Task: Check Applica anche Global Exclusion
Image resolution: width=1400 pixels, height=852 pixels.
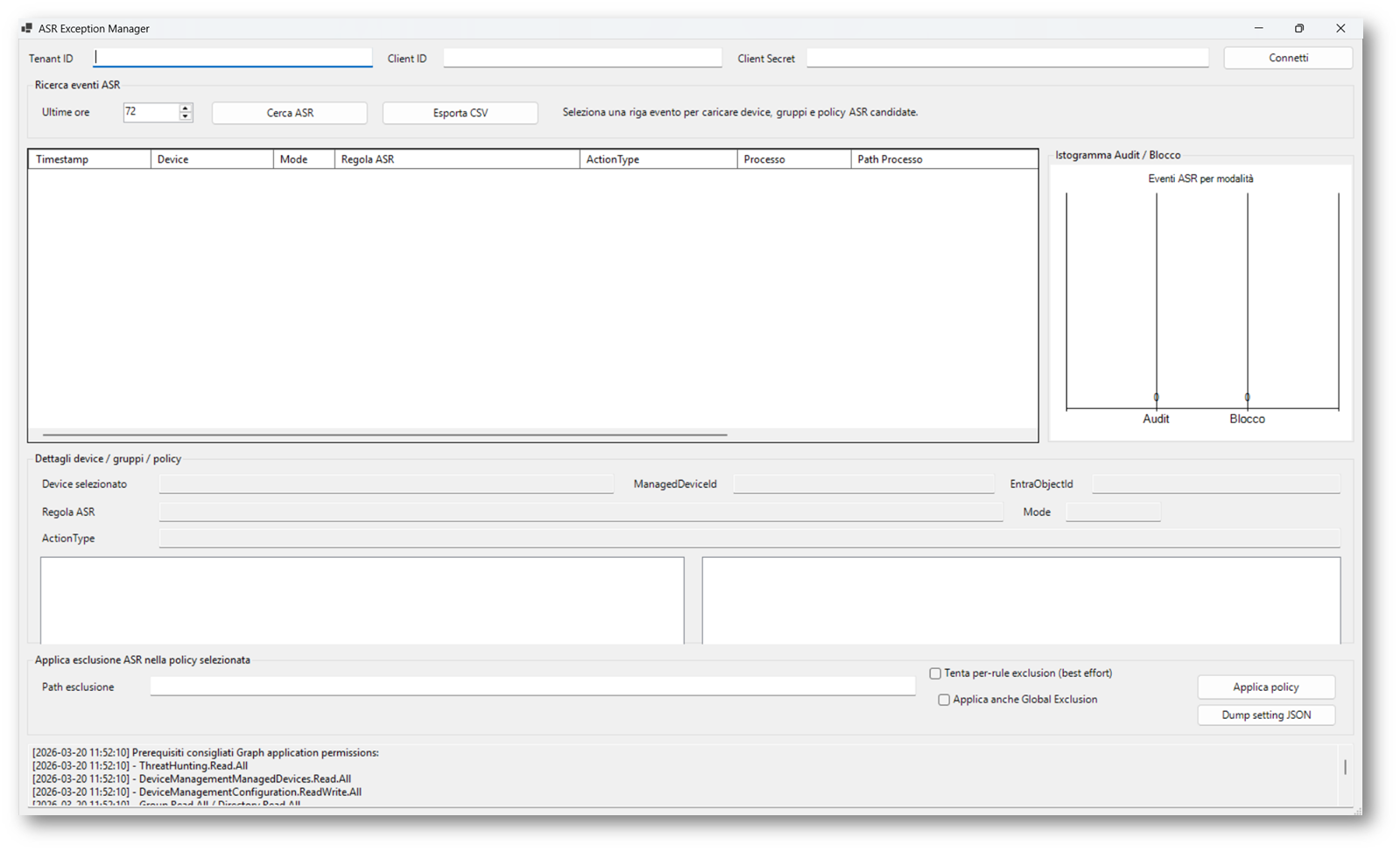Action: click(x=944, y=700)
